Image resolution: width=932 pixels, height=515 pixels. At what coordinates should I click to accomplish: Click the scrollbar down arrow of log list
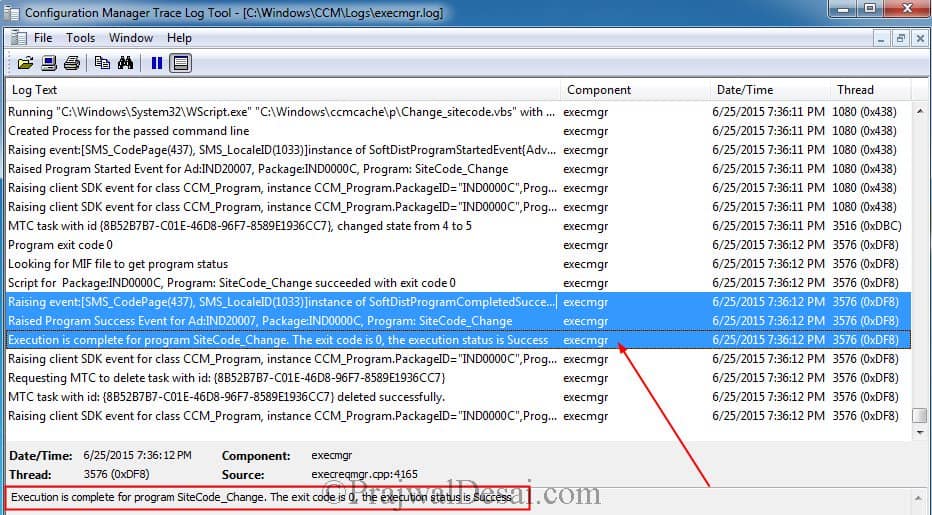[920, 433]
